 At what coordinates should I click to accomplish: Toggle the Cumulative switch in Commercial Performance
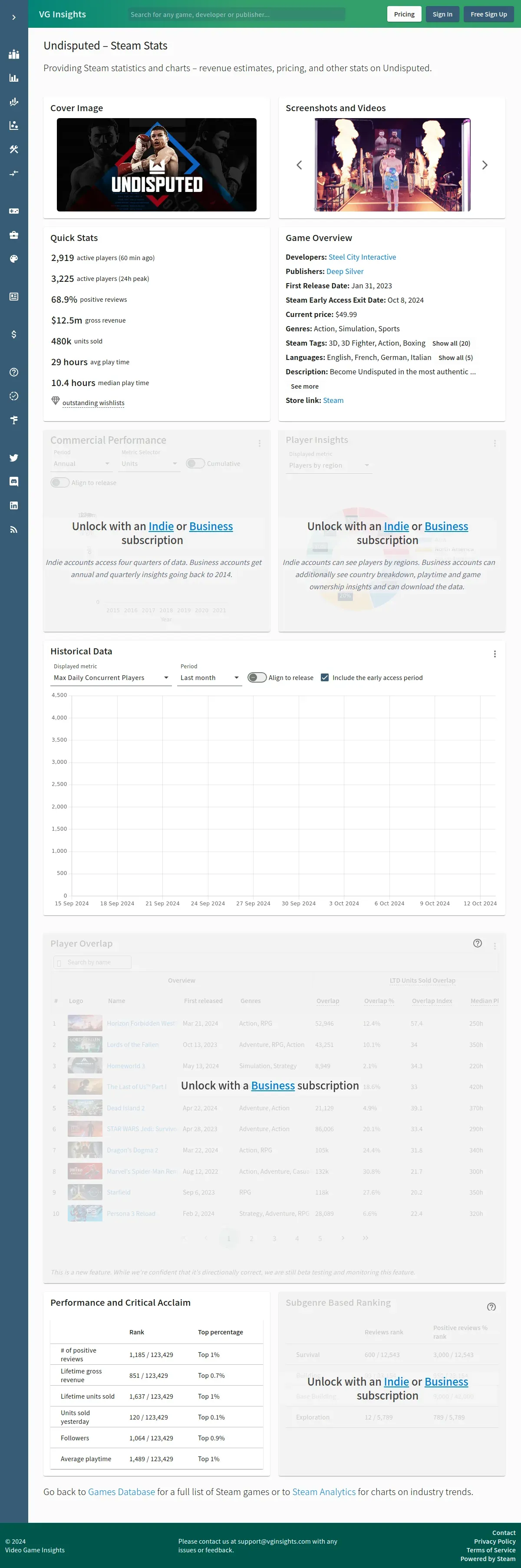(x=195, y=463)
